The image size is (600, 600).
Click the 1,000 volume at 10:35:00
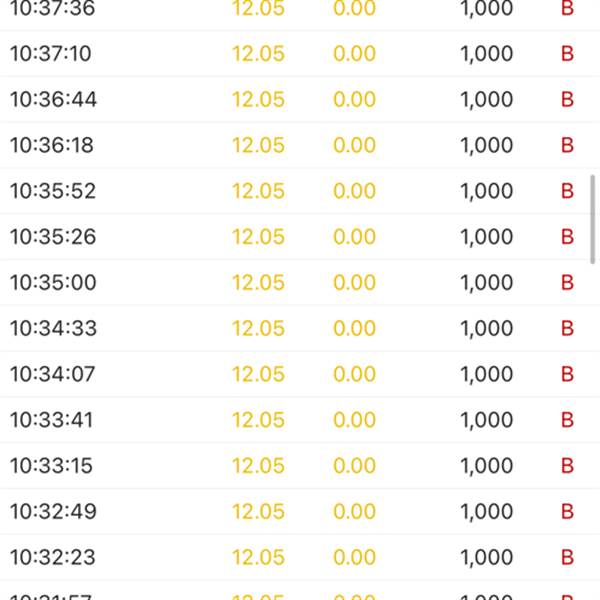(486, 283)
